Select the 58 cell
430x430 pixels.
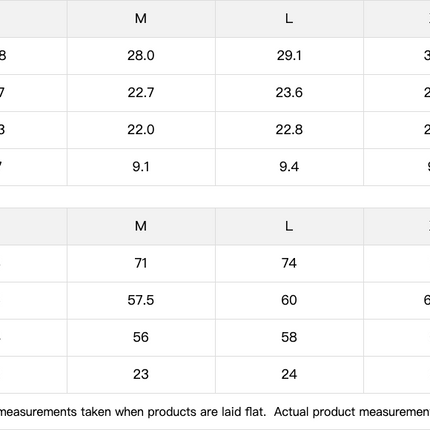[x=289, y=337]
